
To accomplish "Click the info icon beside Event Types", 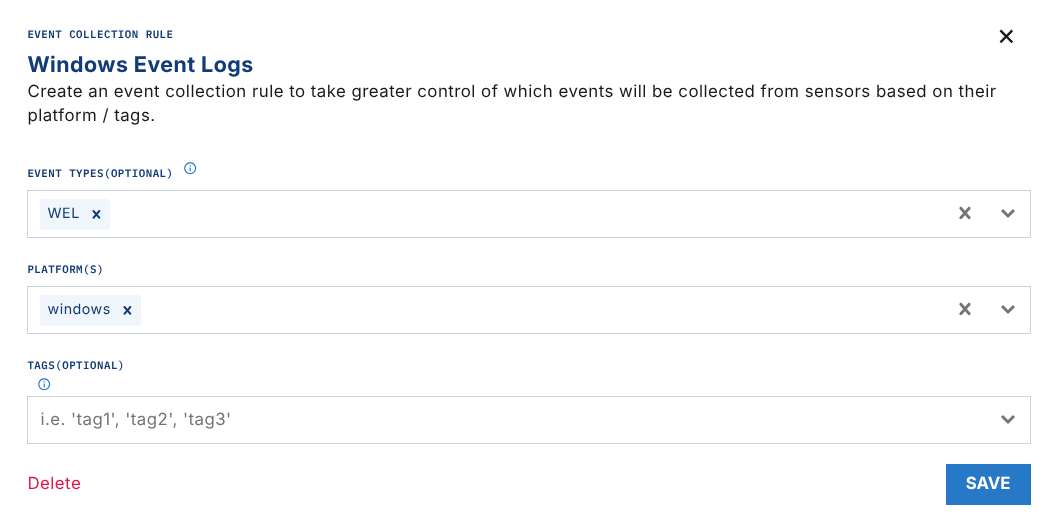I will coord(190,169).
